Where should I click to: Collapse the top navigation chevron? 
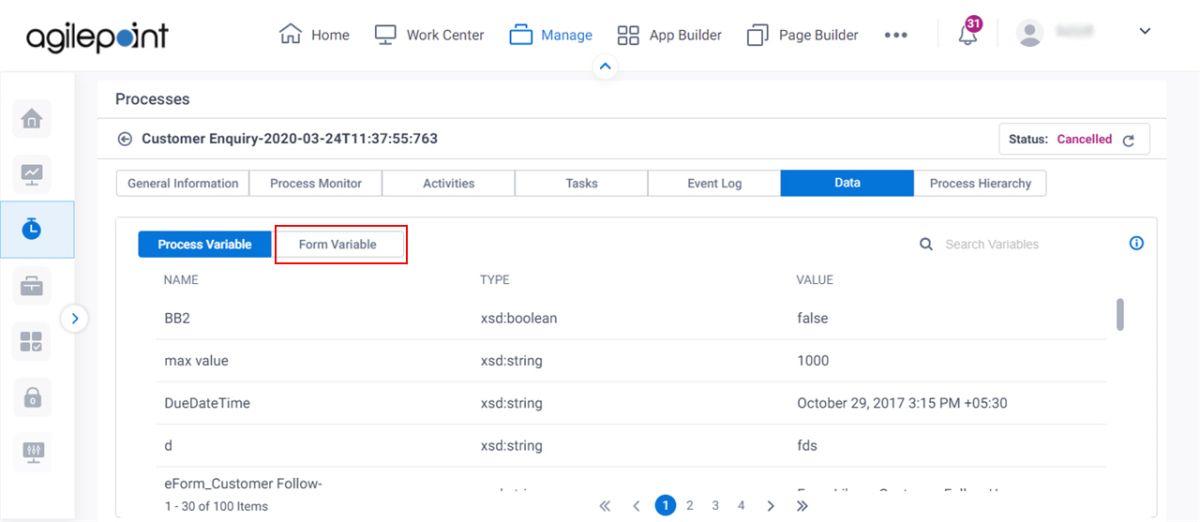604,67
